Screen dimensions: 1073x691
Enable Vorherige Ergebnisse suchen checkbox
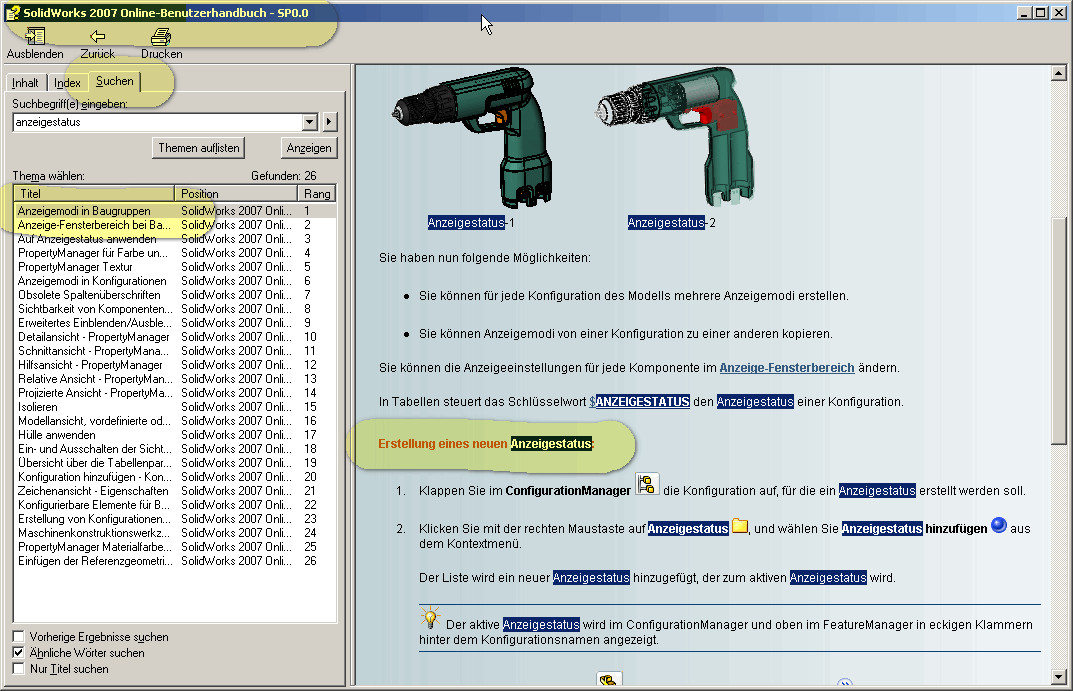[x=19, y=636]
